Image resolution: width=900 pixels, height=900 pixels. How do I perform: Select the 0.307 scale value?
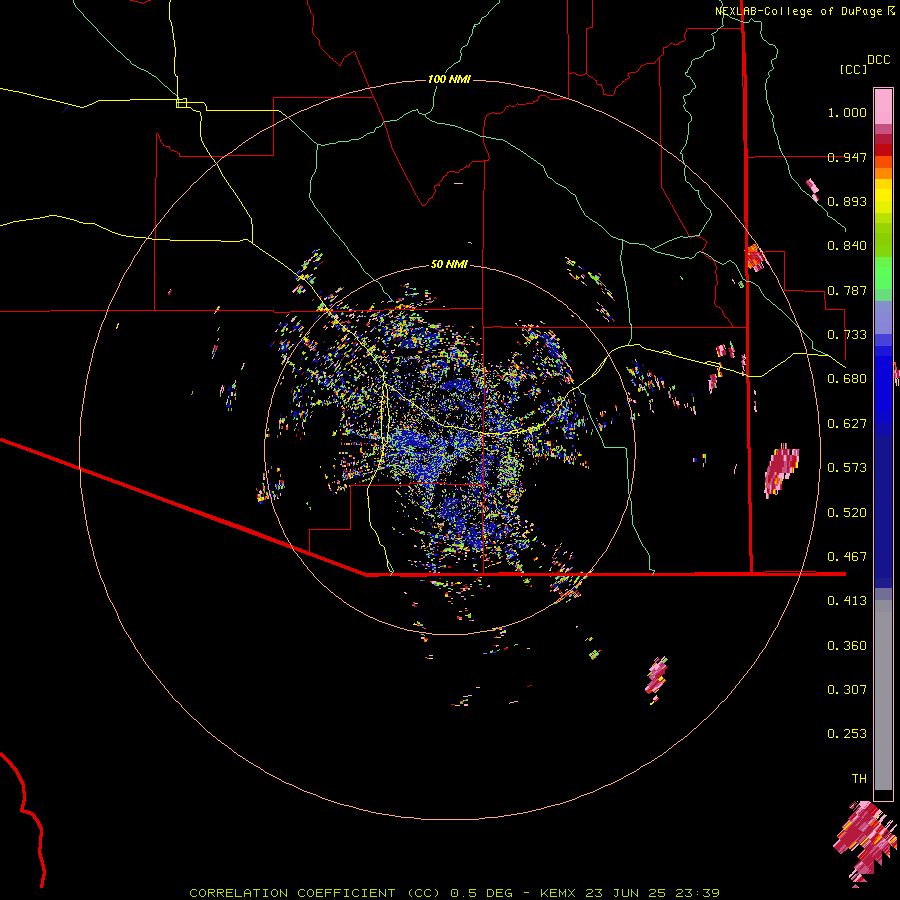tap(847, 690)
